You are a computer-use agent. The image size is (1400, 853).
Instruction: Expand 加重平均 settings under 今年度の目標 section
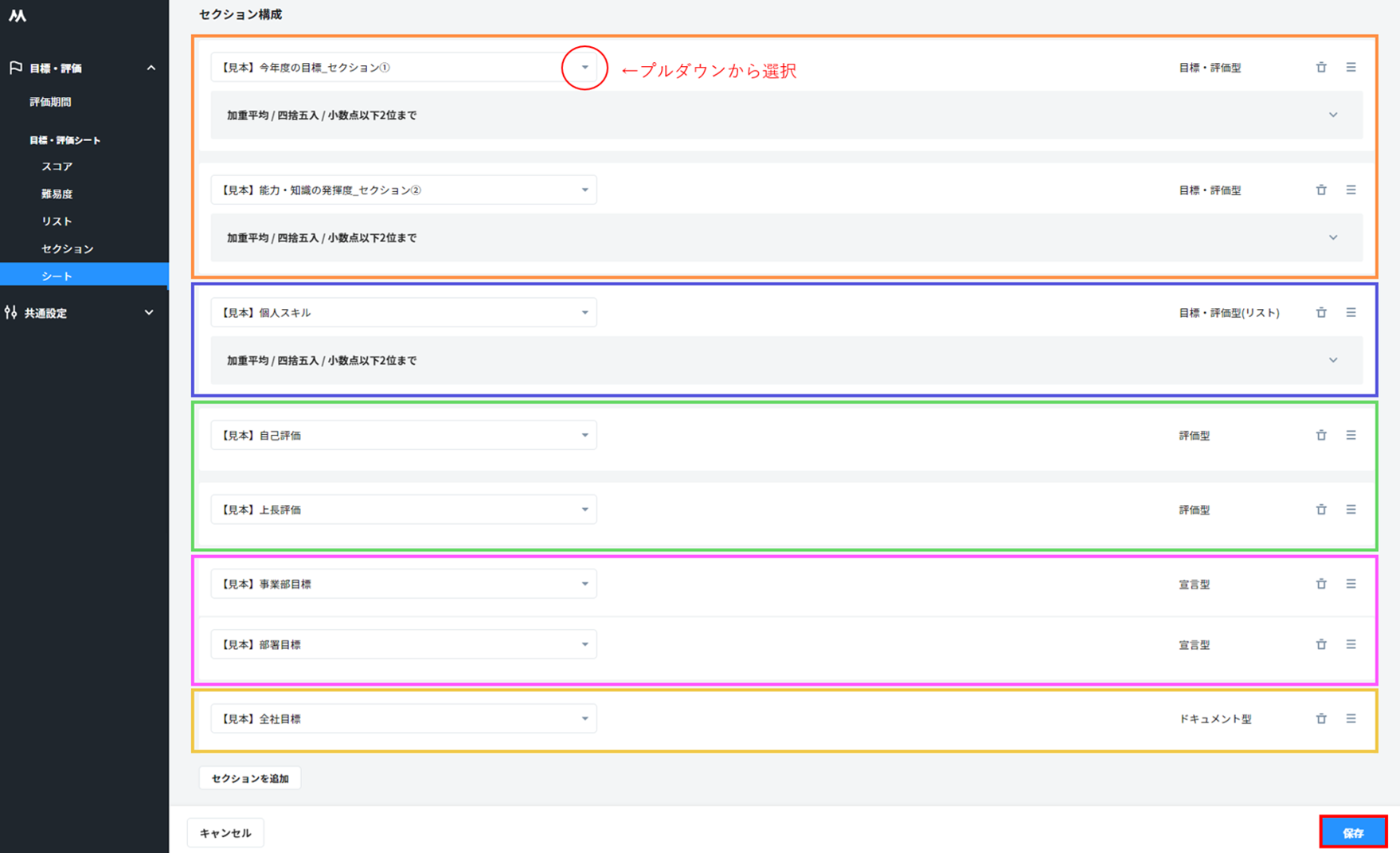click(x=1332, y=115)
